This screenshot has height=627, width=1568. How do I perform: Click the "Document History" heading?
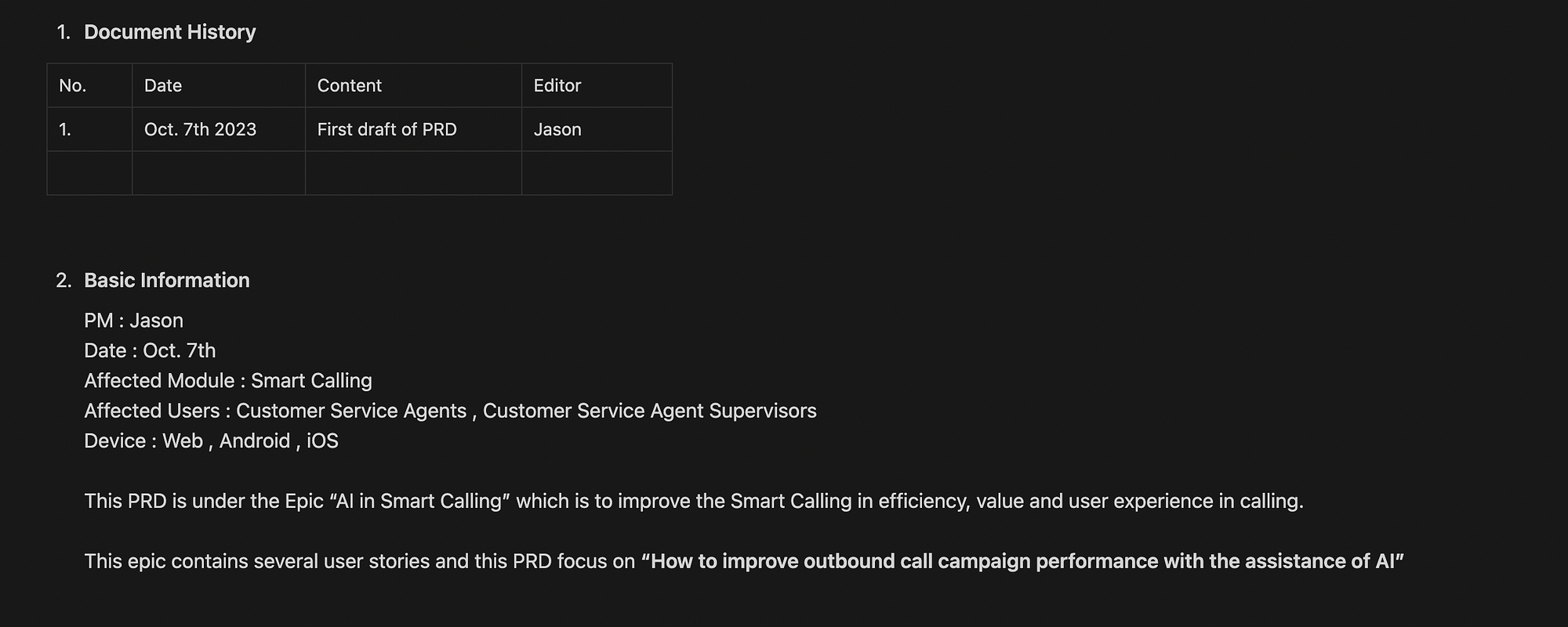point(169,32)
